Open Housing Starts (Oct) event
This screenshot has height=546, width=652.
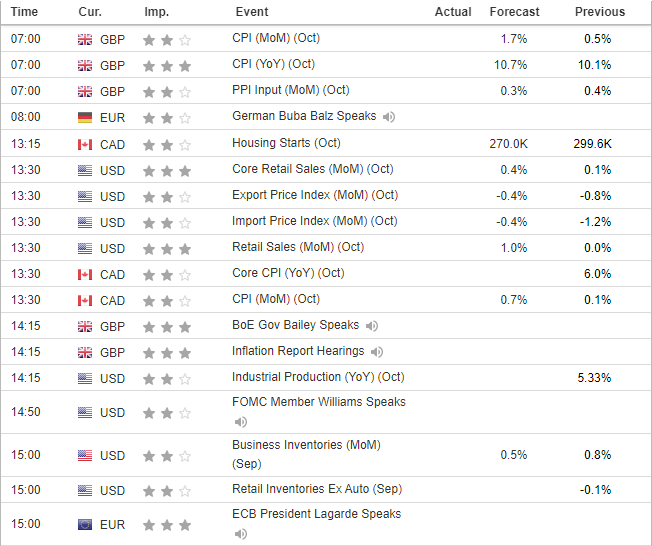click(286, 143)
